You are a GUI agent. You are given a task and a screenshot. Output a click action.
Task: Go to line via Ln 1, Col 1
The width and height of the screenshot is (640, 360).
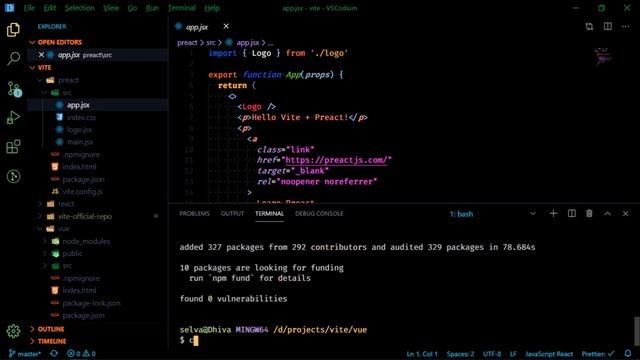pos(422,353)
